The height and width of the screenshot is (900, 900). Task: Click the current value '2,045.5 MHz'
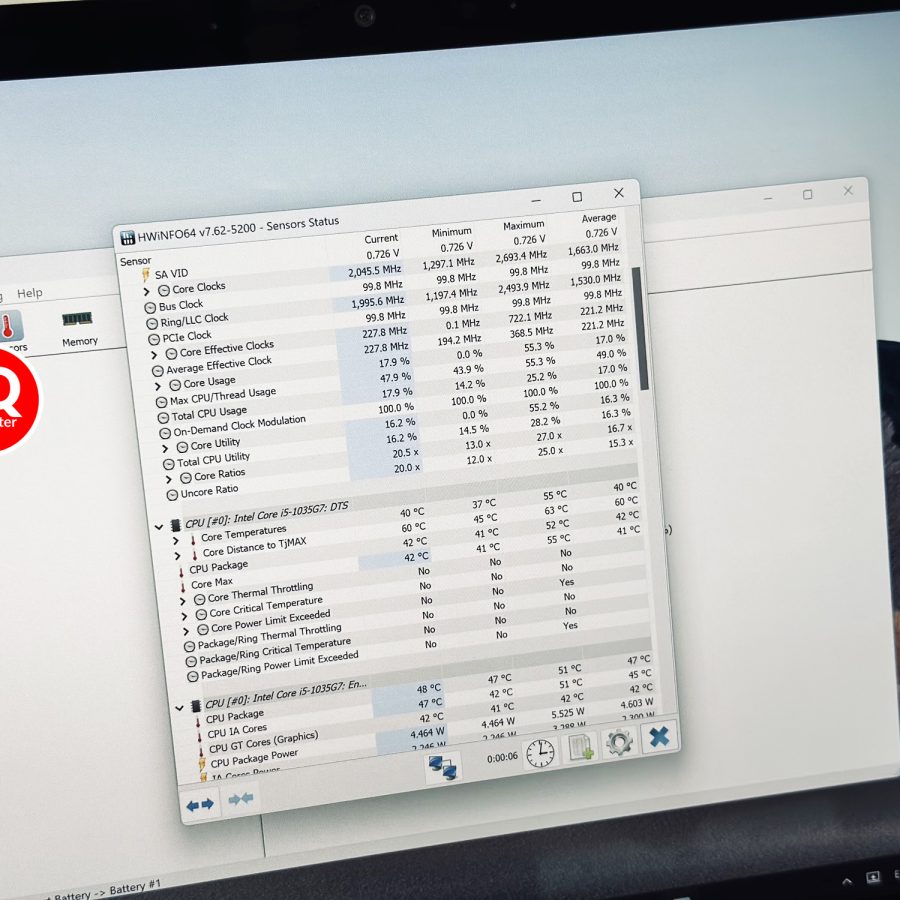[374, 271]
